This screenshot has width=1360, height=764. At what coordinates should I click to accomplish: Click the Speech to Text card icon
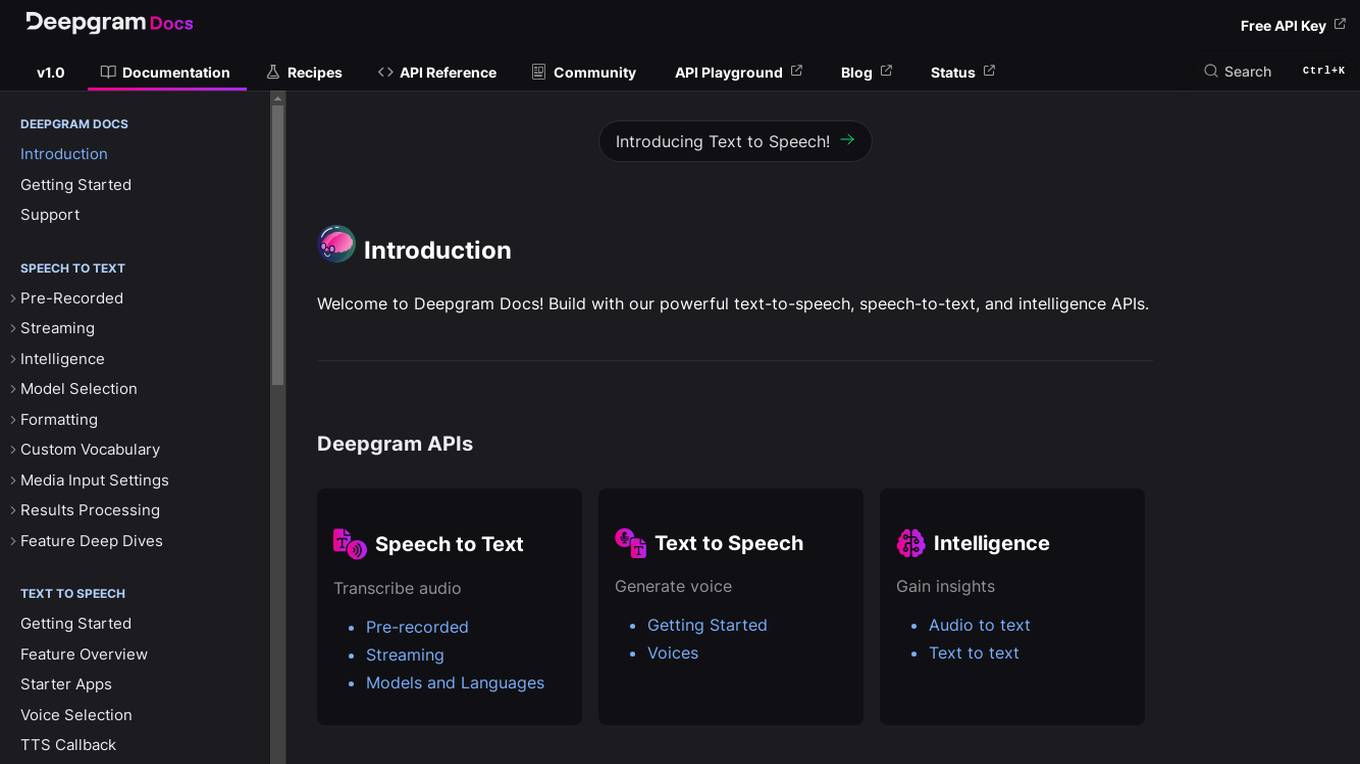pos(349,544)
